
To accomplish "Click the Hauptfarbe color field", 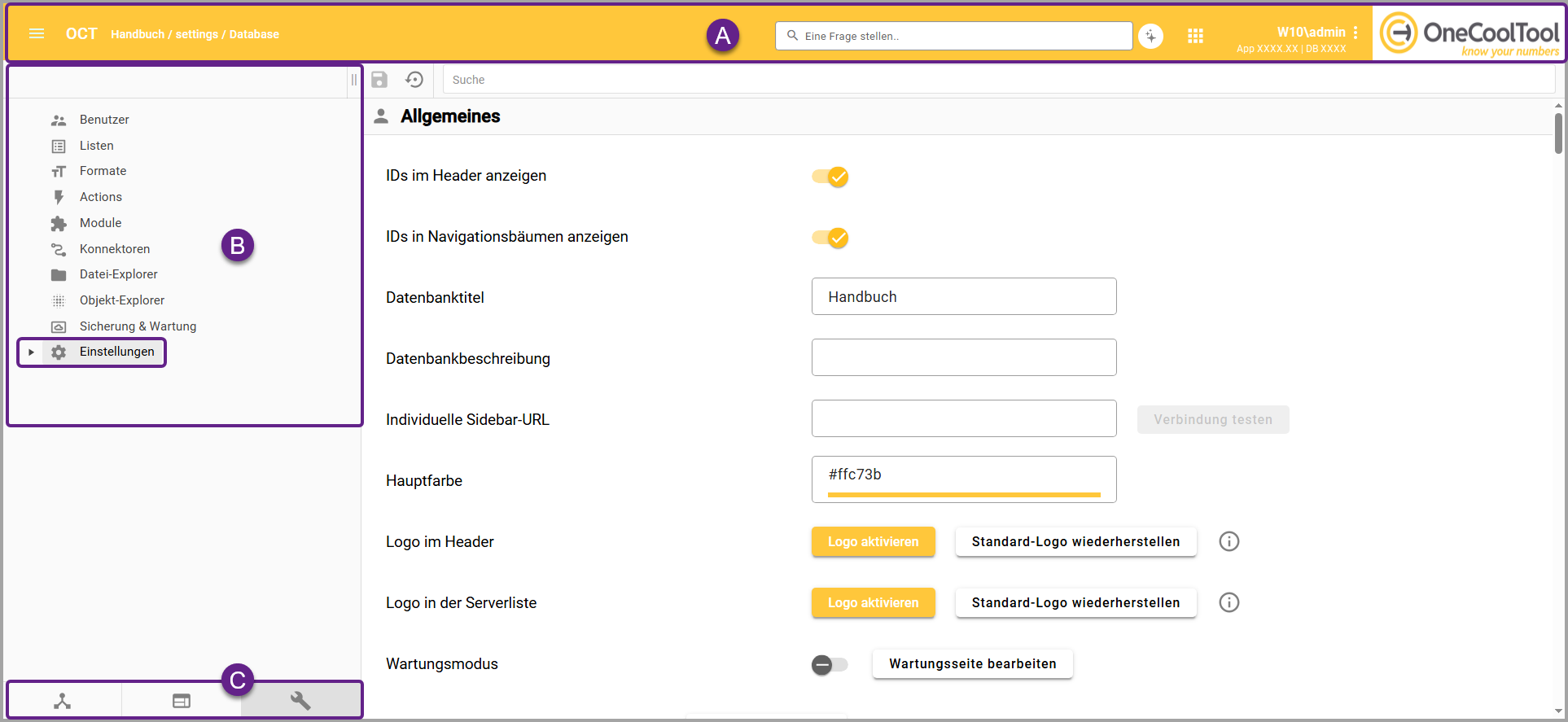I will pyautogui.click(x=963, y=475).
